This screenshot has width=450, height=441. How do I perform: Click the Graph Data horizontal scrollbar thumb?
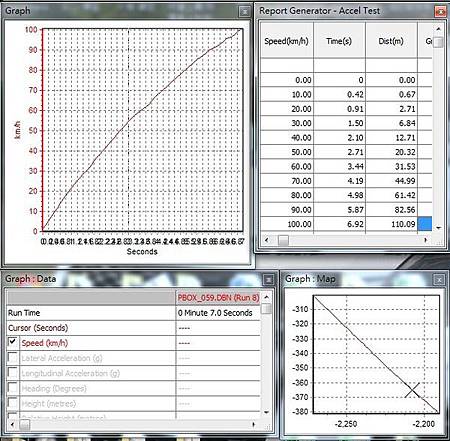[x=24, y=425]
